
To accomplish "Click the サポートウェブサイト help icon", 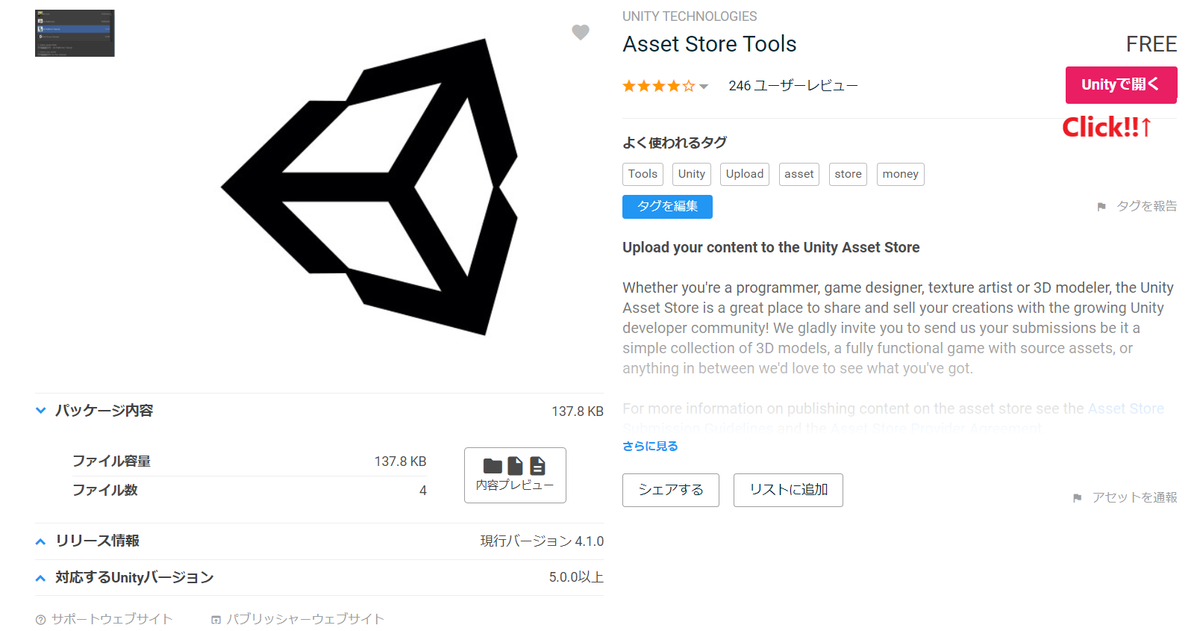I will (41, 619).
